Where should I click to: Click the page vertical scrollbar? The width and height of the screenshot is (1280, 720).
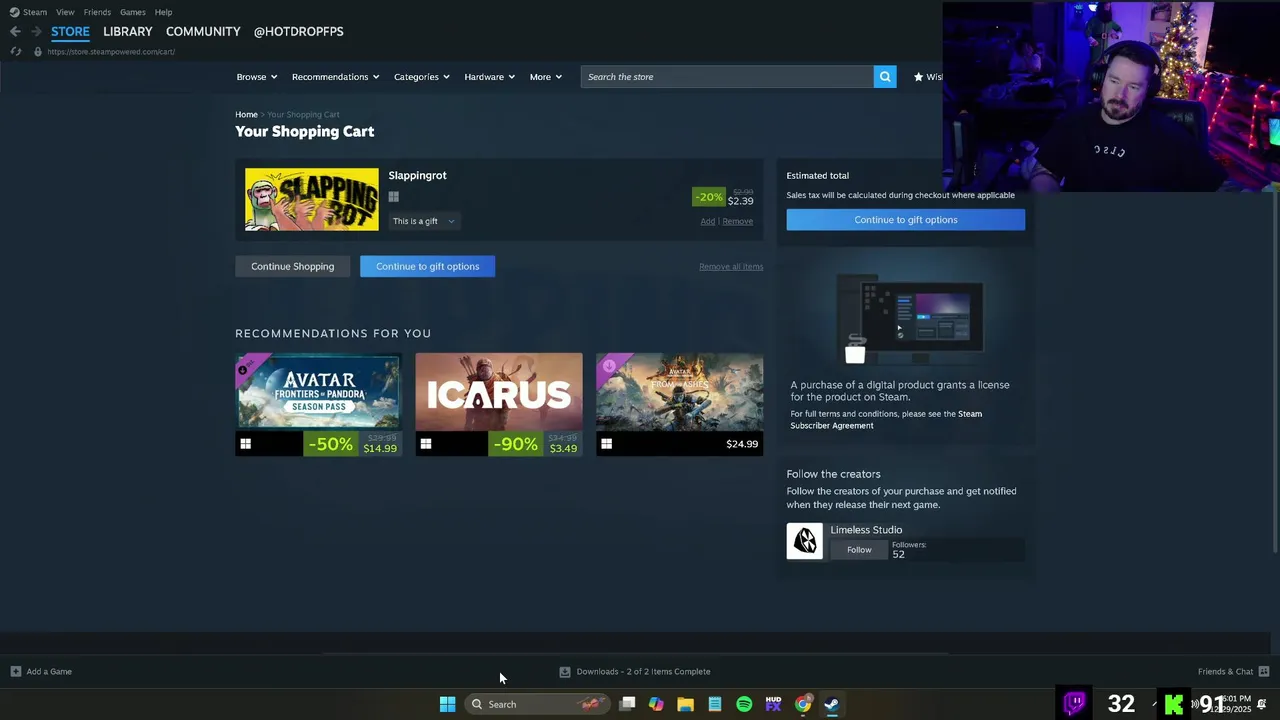click(1274, 370)
